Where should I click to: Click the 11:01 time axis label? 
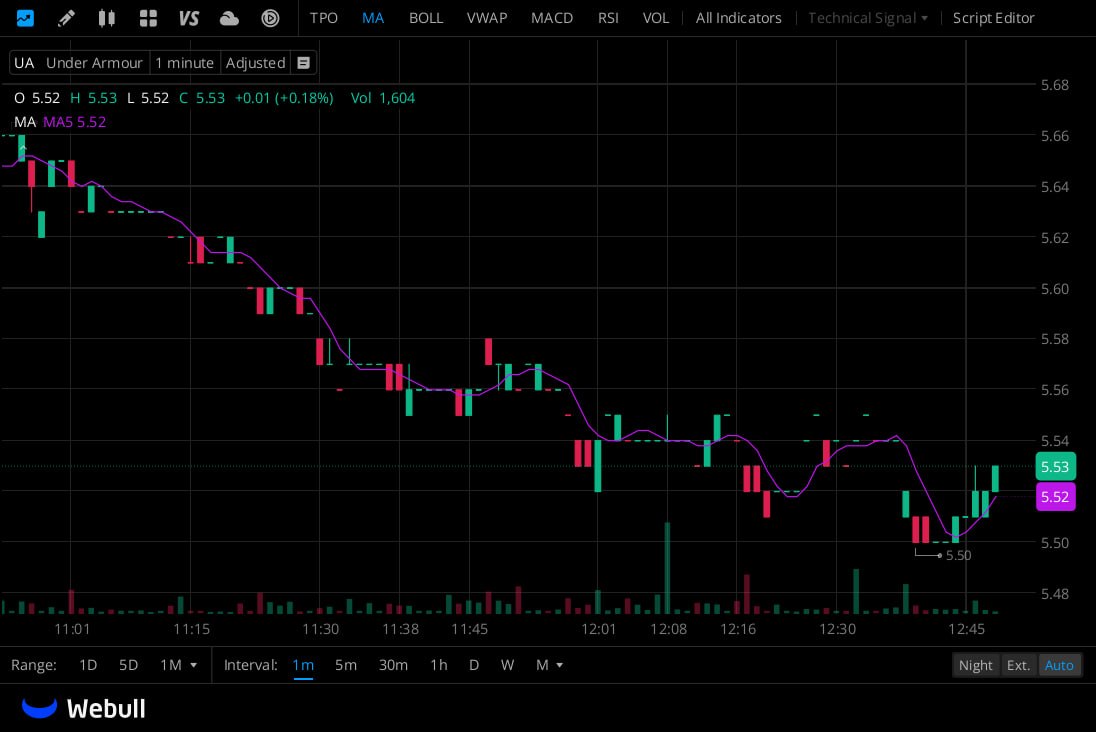pos(72,629)
